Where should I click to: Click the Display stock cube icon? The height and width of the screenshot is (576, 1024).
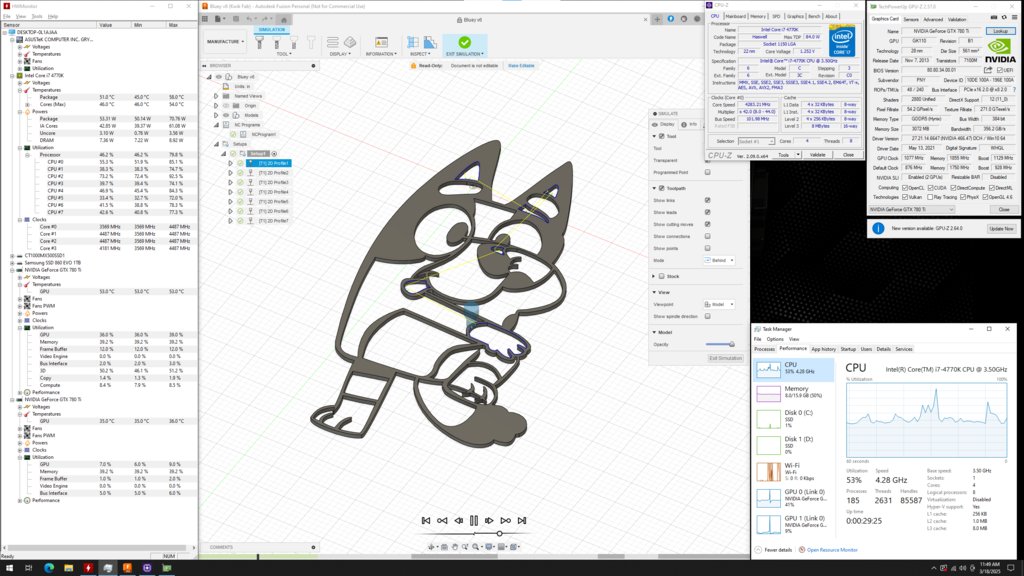(350, 42)
